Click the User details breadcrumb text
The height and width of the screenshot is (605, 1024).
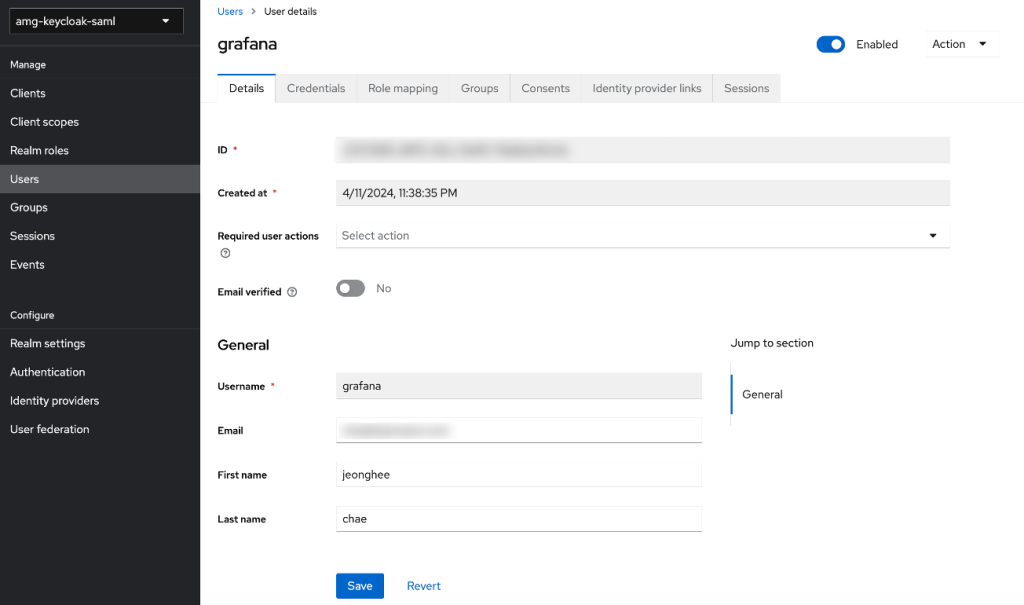click(290, 12)
